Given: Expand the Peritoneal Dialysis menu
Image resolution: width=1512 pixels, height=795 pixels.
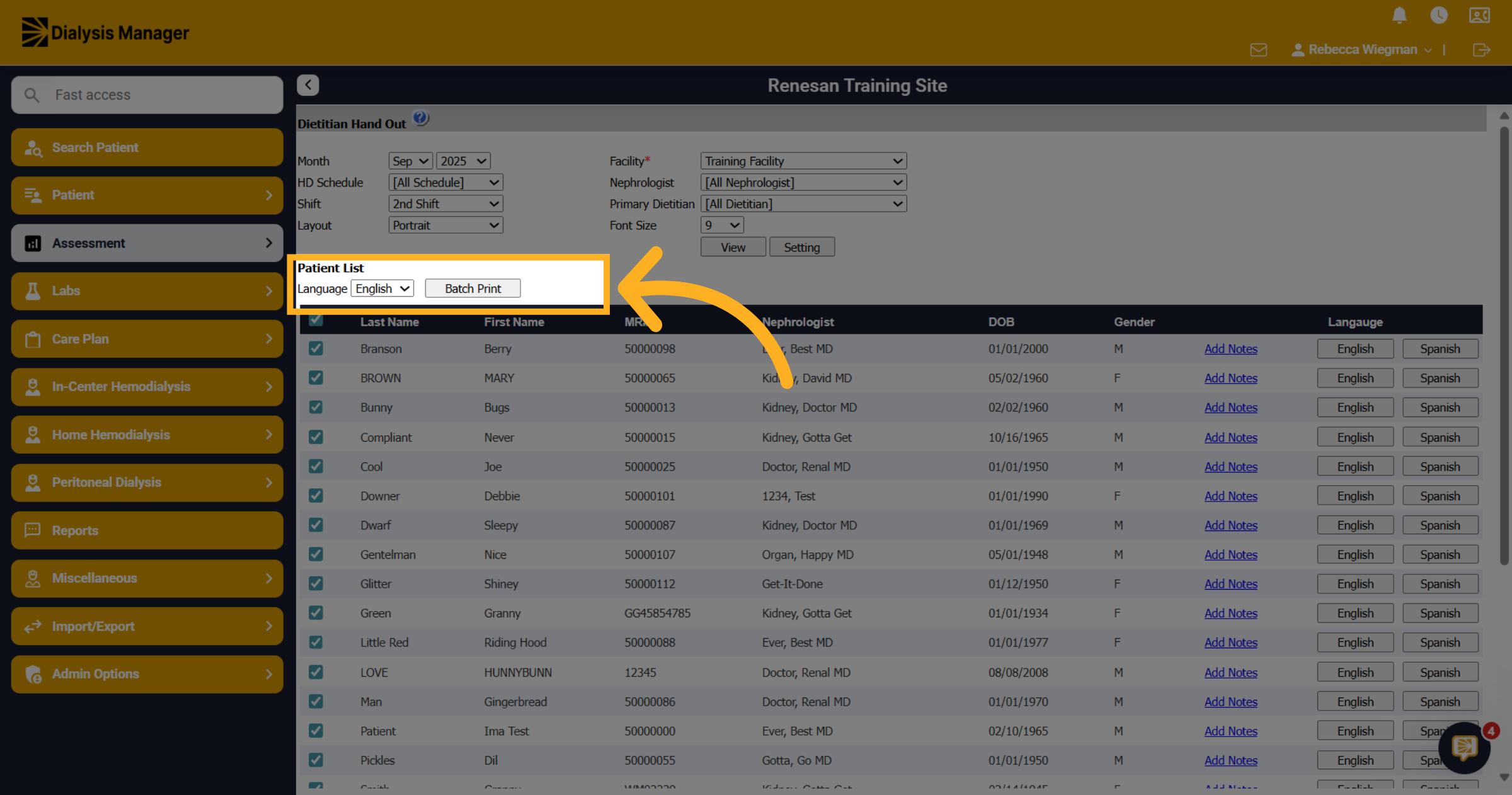Looking at the screenshot, I should [x=147, y=483].
